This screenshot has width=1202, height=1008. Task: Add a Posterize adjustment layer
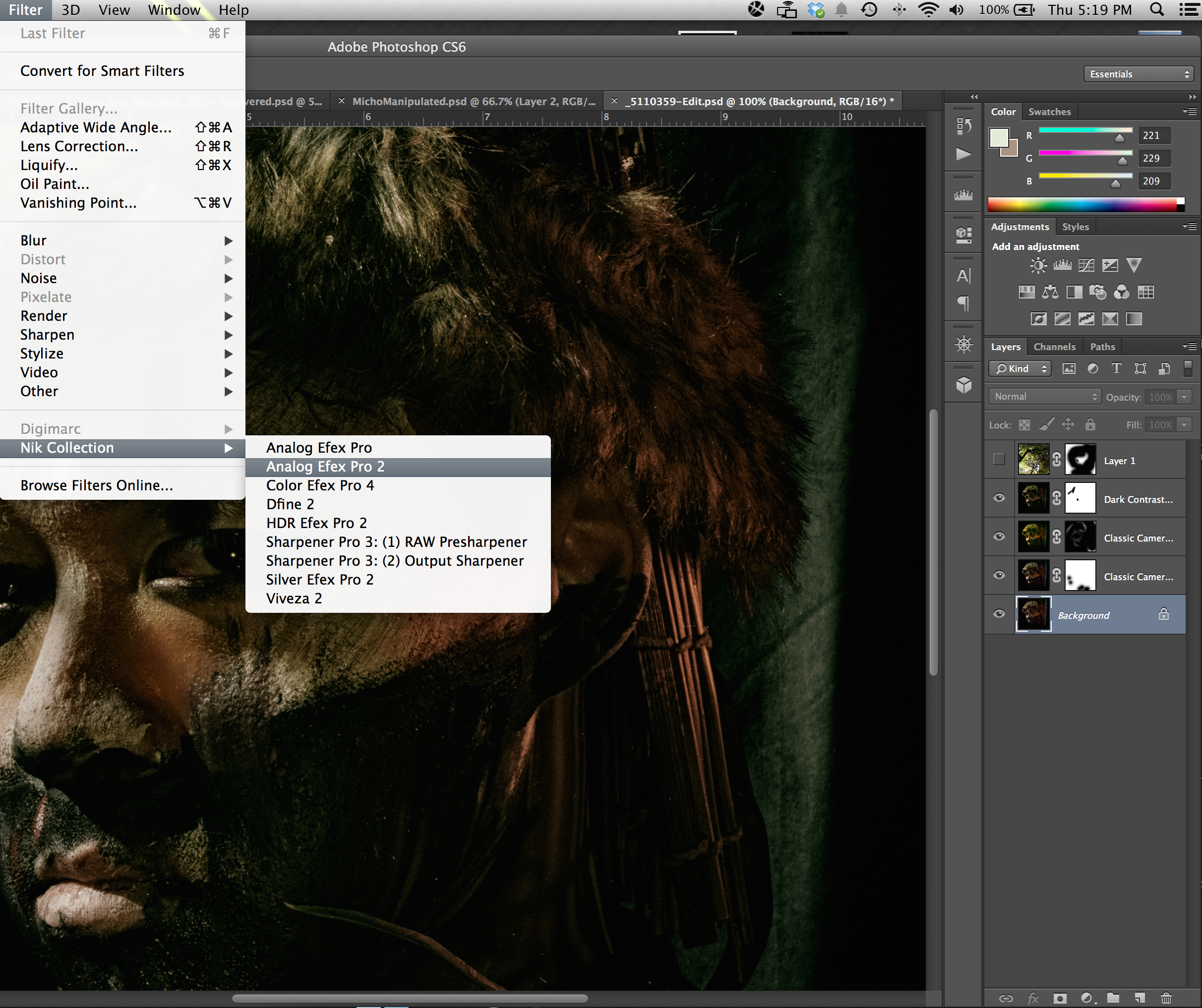click(1062, 319)
